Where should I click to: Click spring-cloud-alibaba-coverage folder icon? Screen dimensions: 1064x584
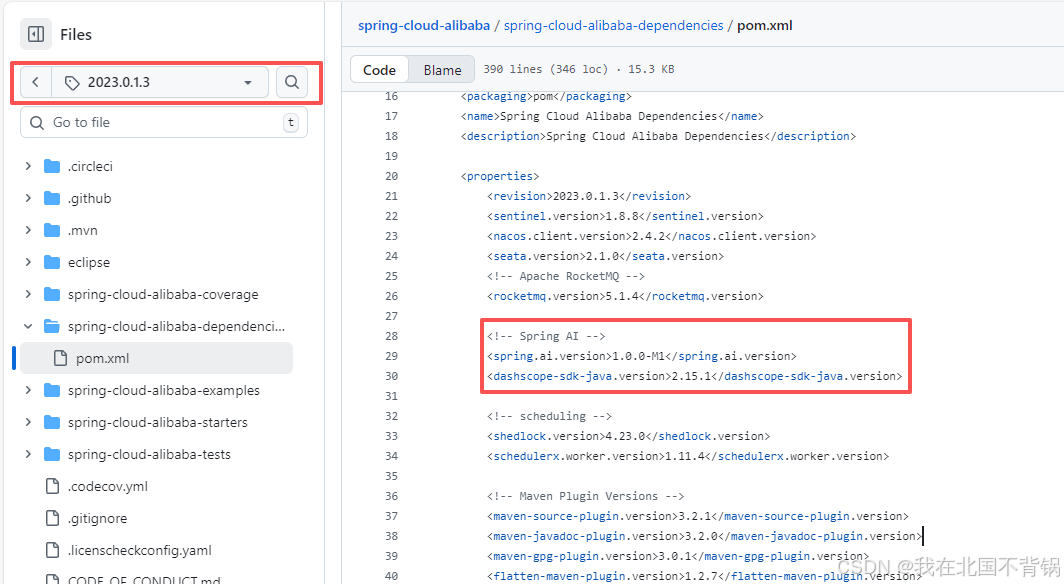click(52, 294)
